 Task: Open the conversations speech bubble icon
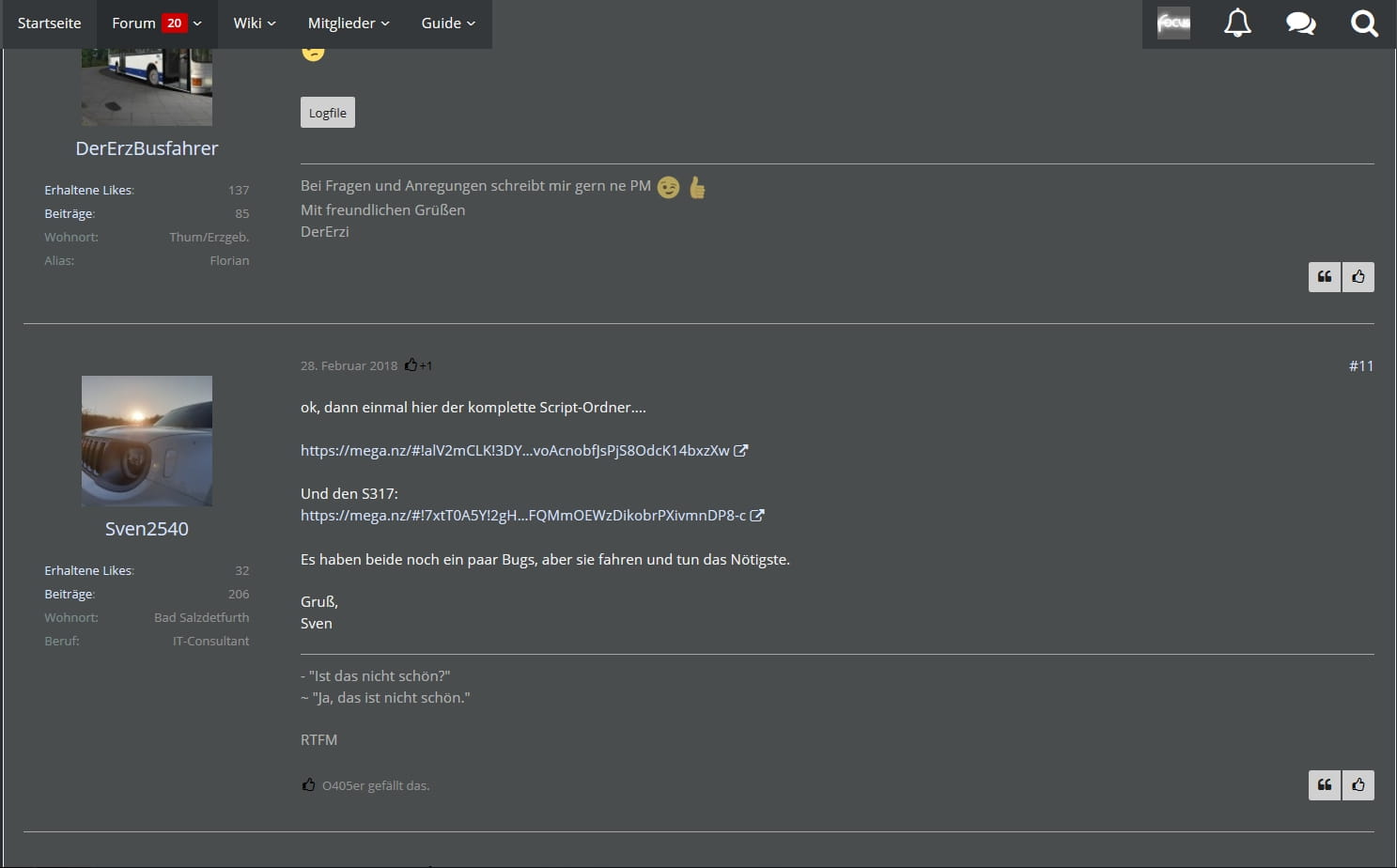1300,23
